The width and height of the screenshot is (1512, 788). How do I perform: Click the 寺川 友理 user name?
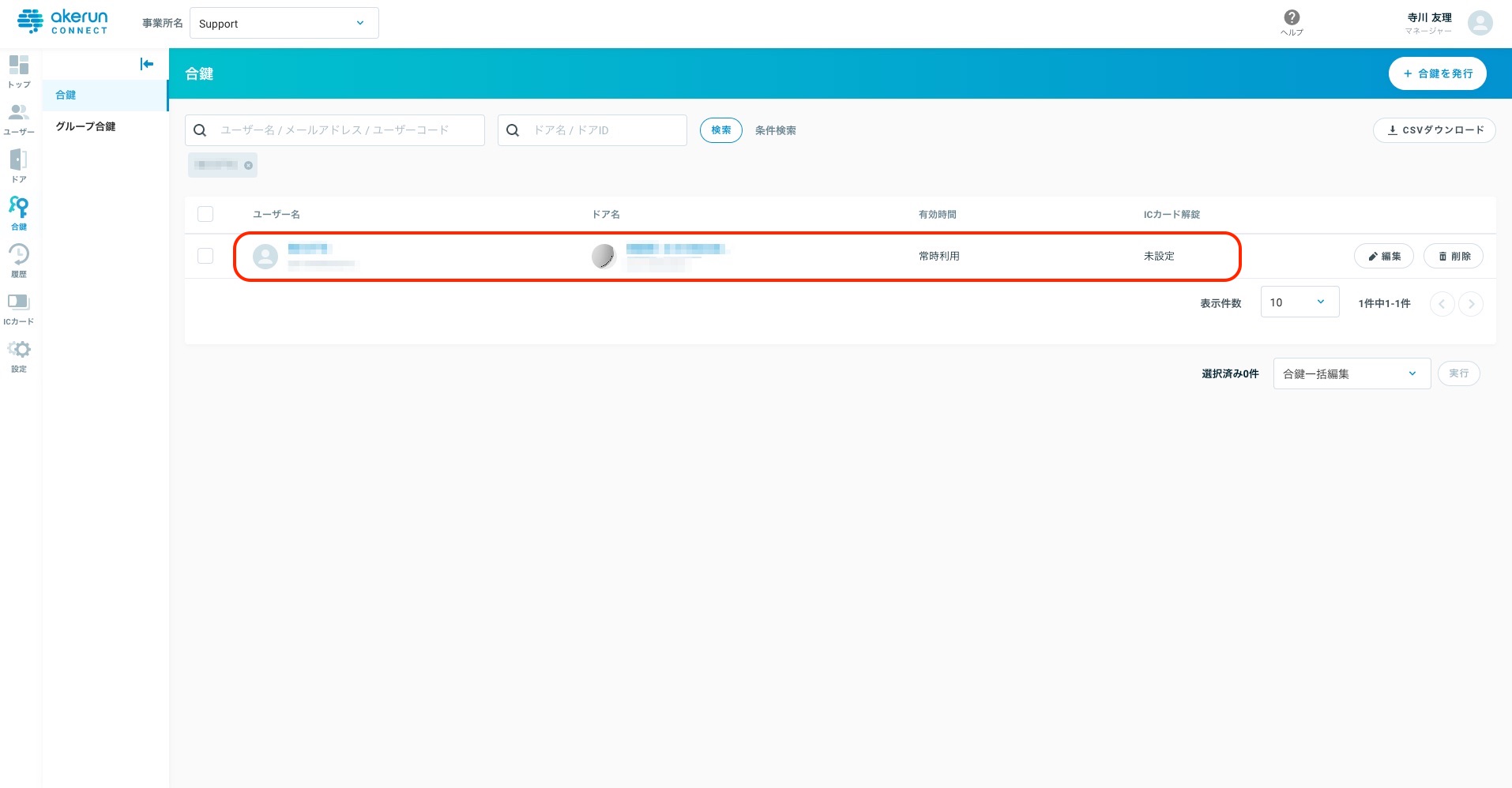1429,17
